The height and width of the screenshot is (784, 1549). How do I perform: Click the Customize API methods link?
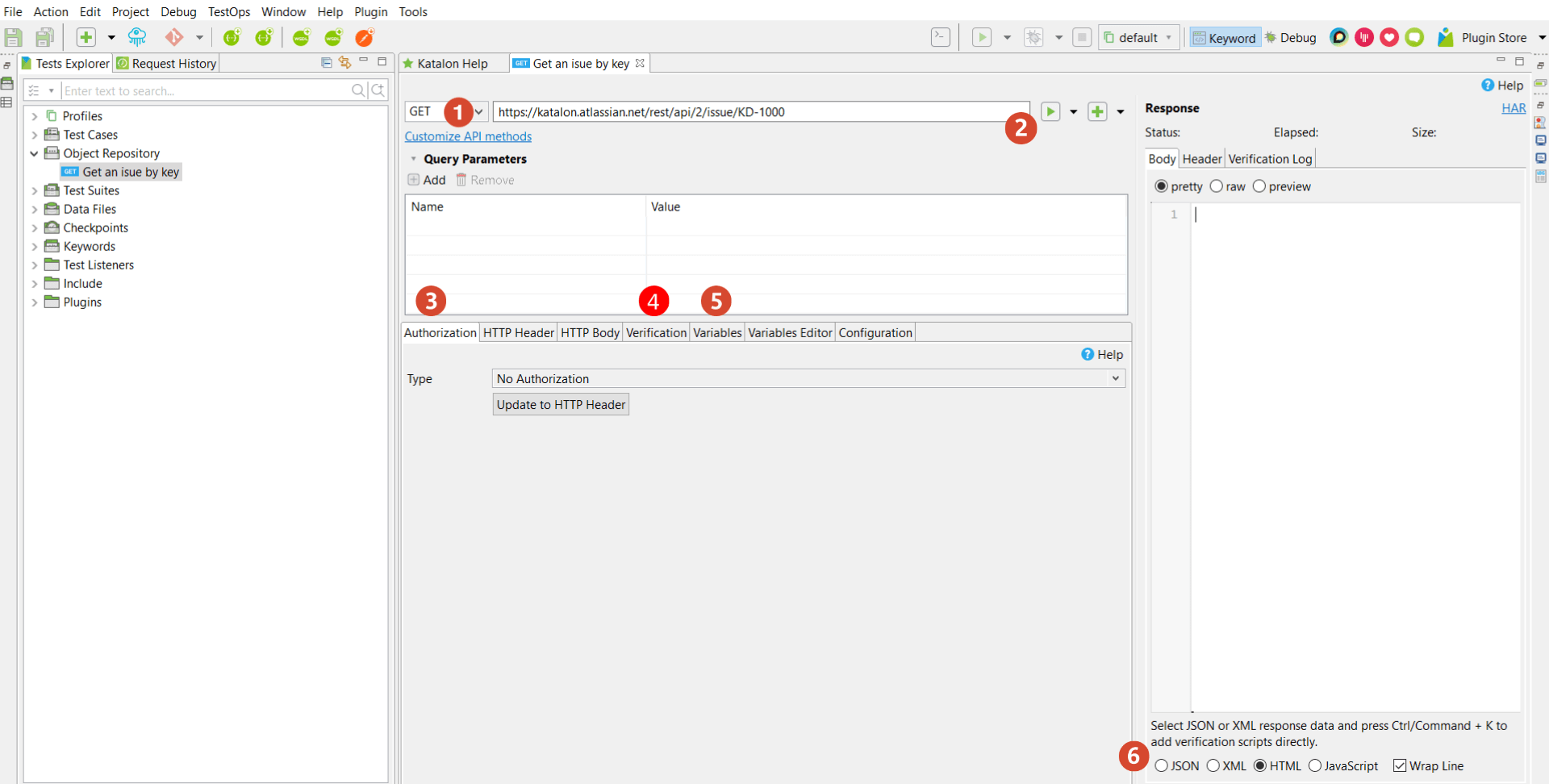coord(468,136)
